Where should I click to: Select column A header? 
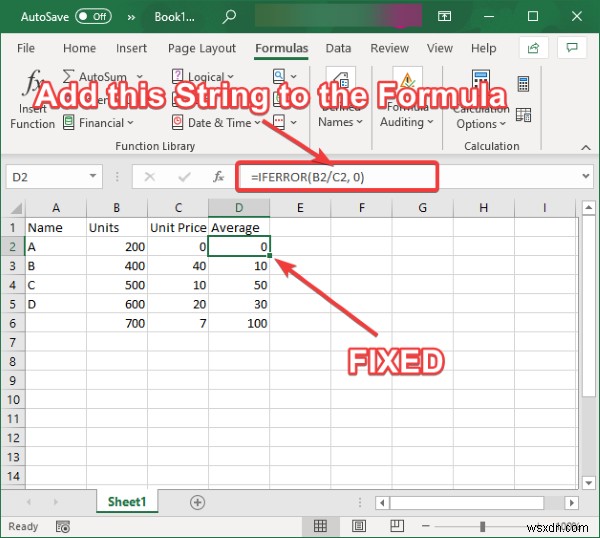(x=56, y=208)
